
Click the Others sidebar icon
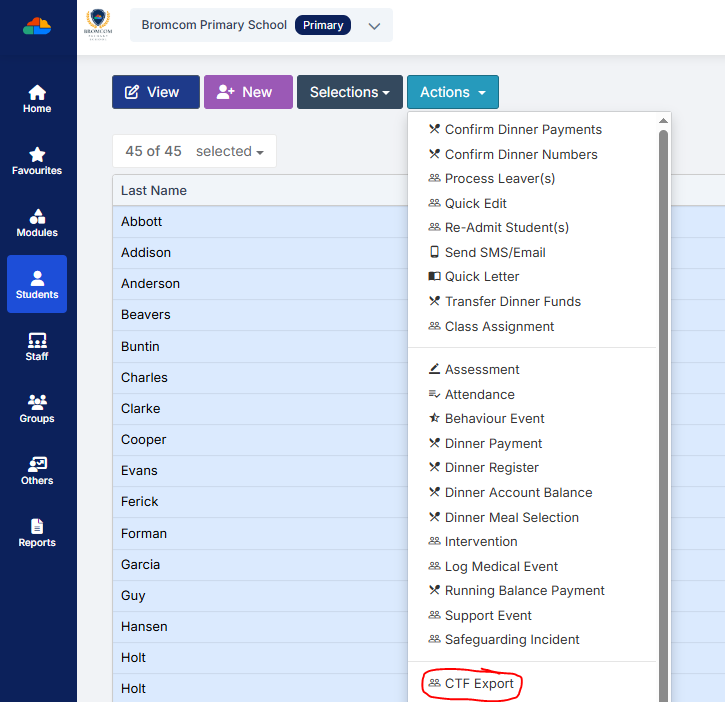click(37, 470)
